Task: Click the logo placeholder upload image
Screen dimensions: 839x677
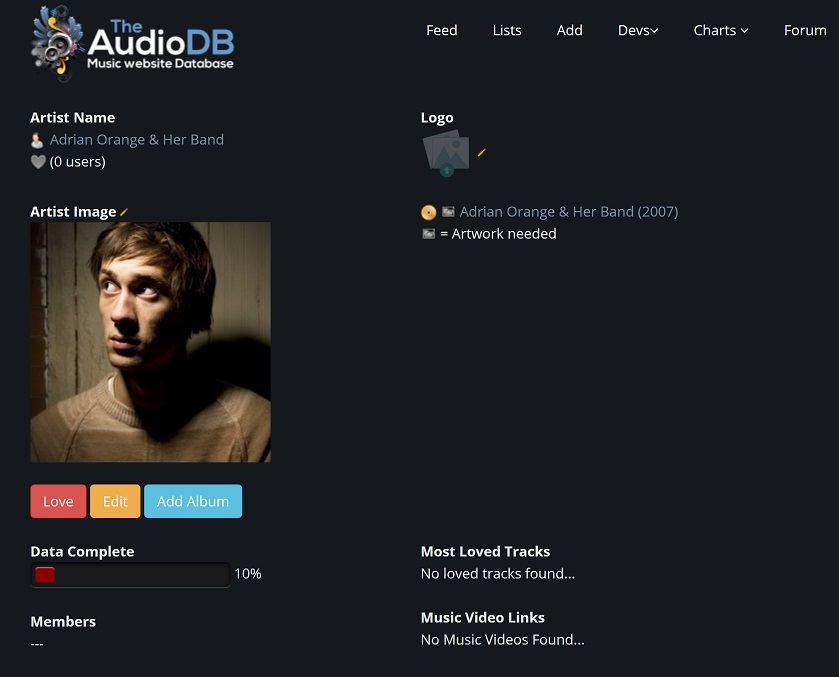Action: click(446, 153)
